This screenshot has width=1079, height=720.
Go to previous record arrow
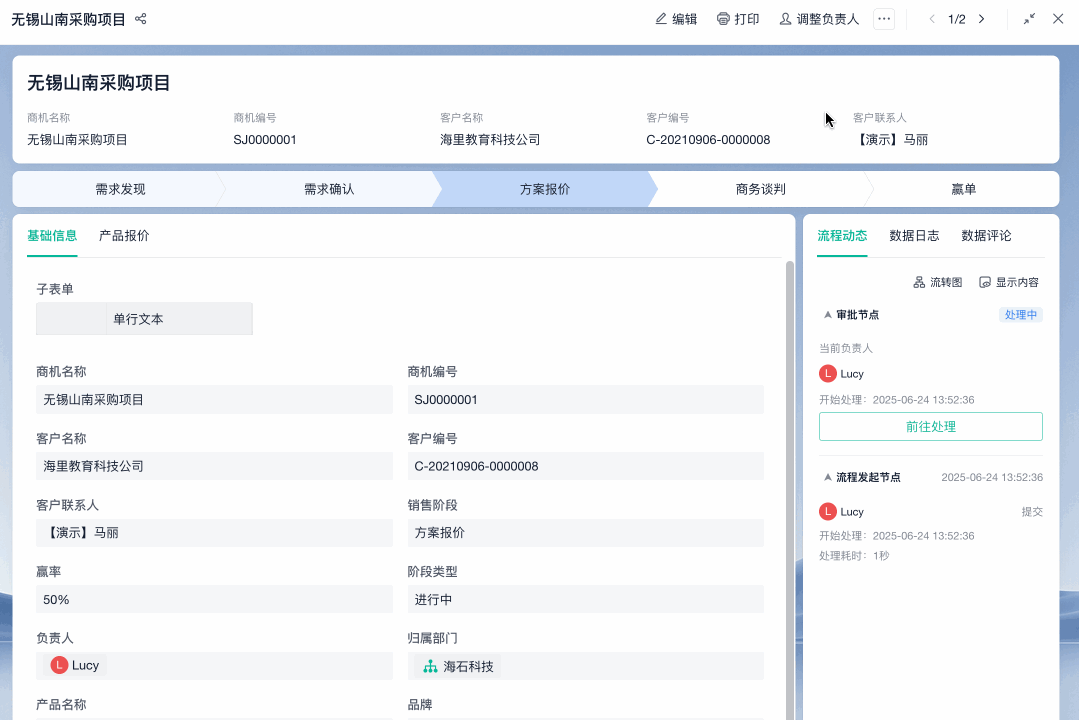932,19
